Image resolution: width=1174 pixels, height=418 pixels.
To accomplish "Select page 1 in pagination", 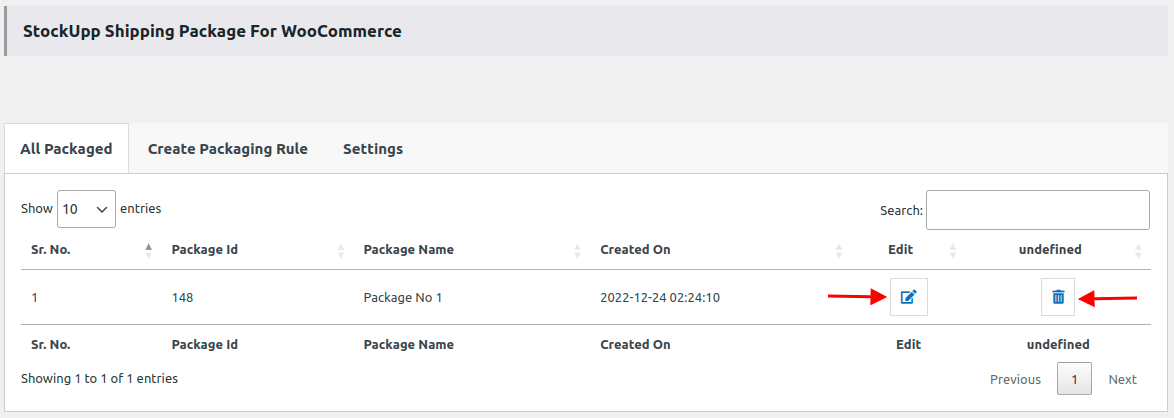I will (x=1074, y=380).
